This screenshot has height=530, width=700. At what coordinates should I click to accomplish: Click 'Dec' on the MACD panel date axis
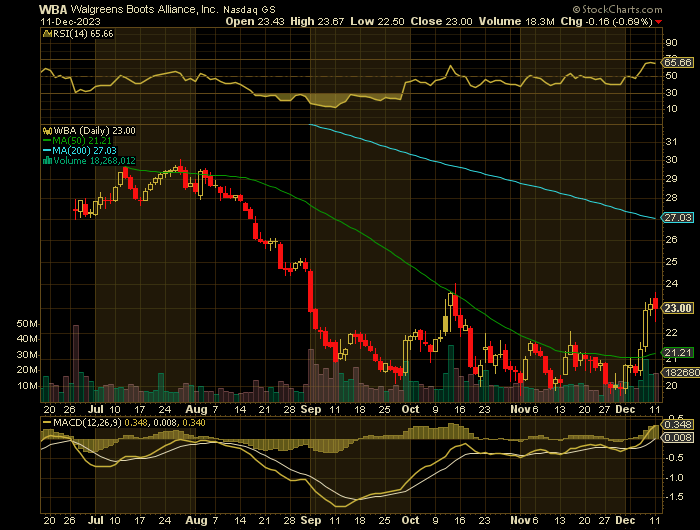click(x=625, y=521)
